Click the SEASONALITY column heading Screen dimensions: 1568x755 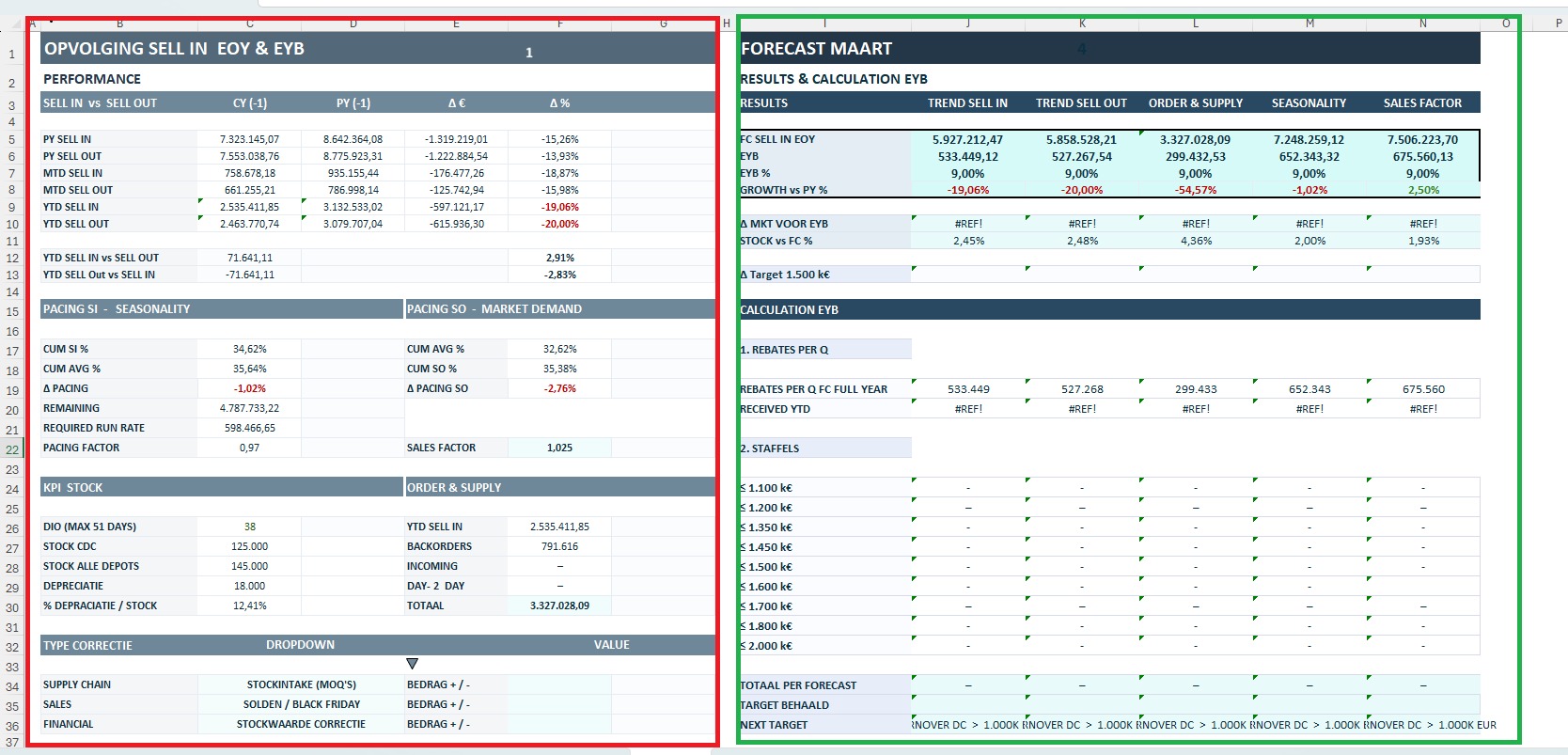pos(1309,102)
